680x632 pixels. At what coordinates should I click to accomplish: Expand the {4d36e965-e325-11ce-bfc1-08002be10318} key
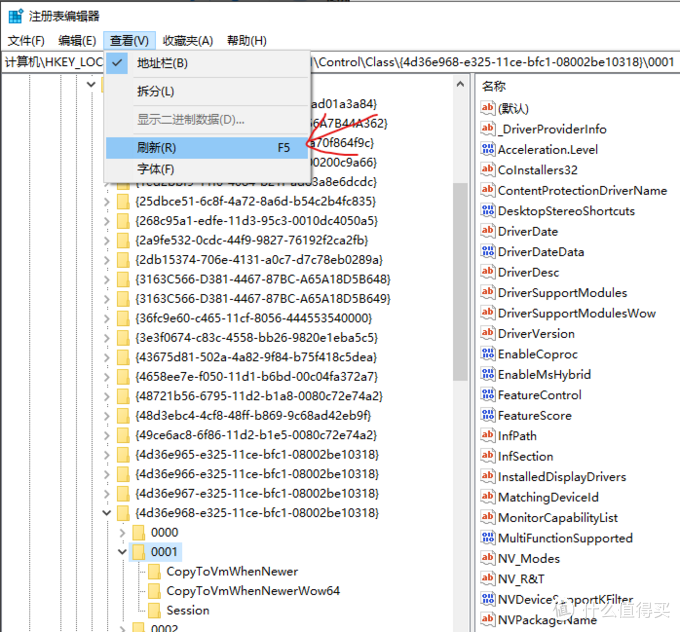[x=107, y=454]
